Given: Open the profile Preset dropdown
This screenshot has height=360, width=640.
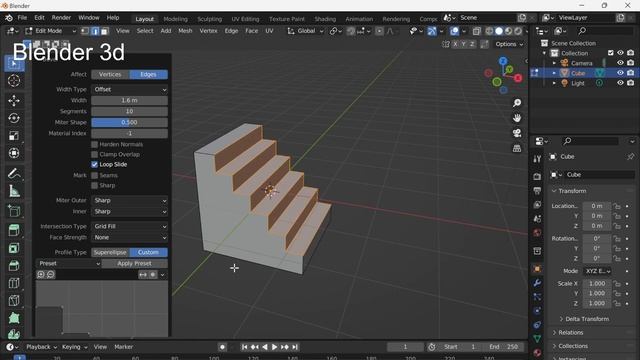Looking at the screenshot, I should [68, 263].
